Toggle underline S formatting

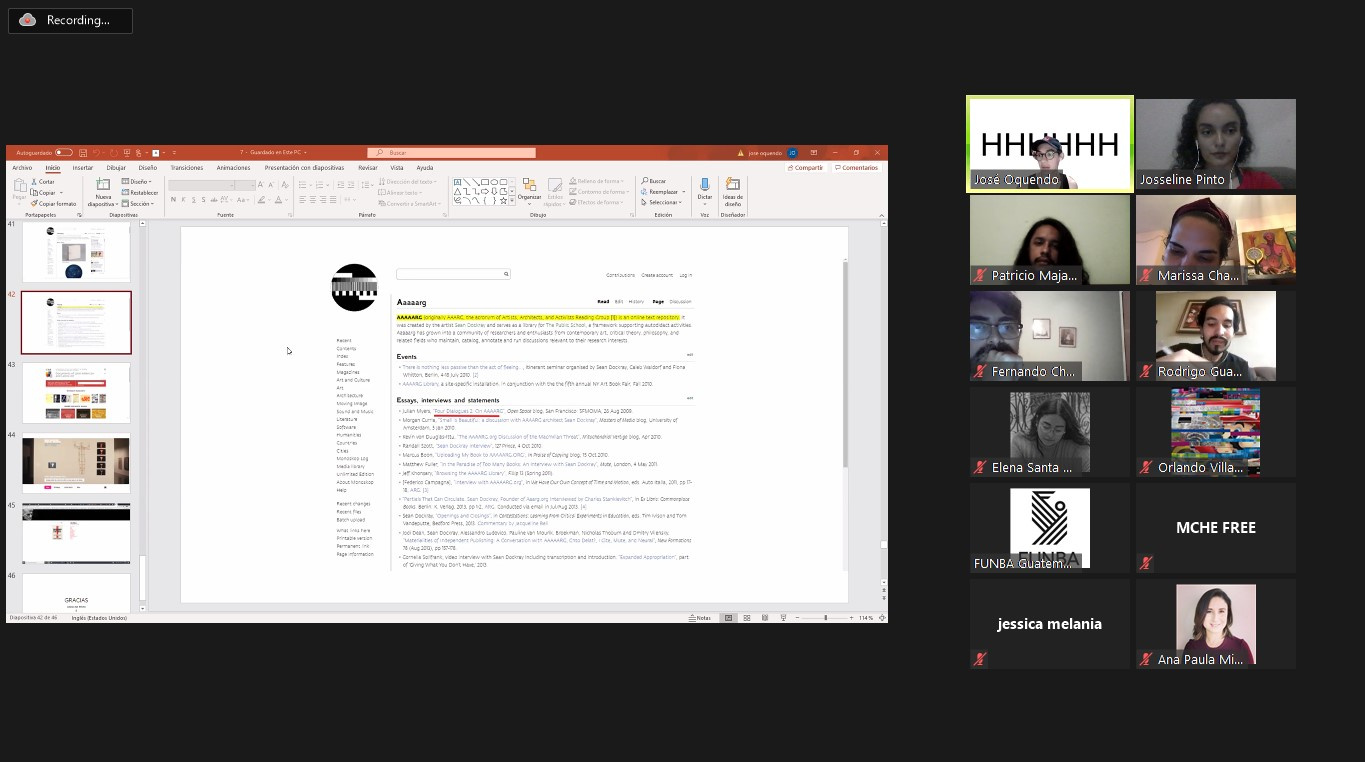tap(194, 200)
